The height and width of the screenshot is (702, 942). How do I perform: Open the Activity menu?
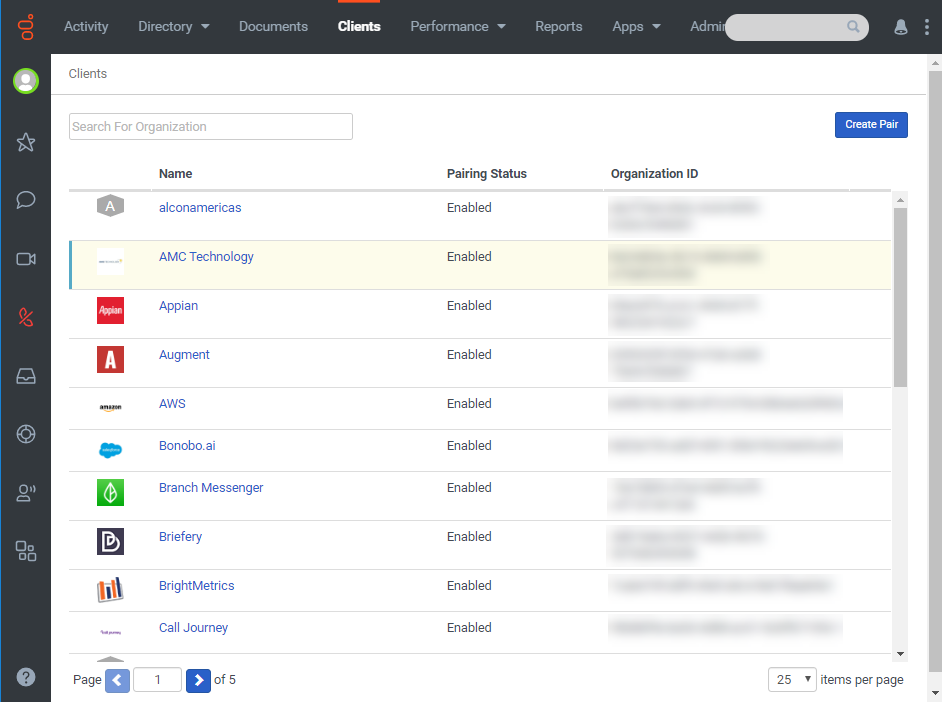click(86, 26)
